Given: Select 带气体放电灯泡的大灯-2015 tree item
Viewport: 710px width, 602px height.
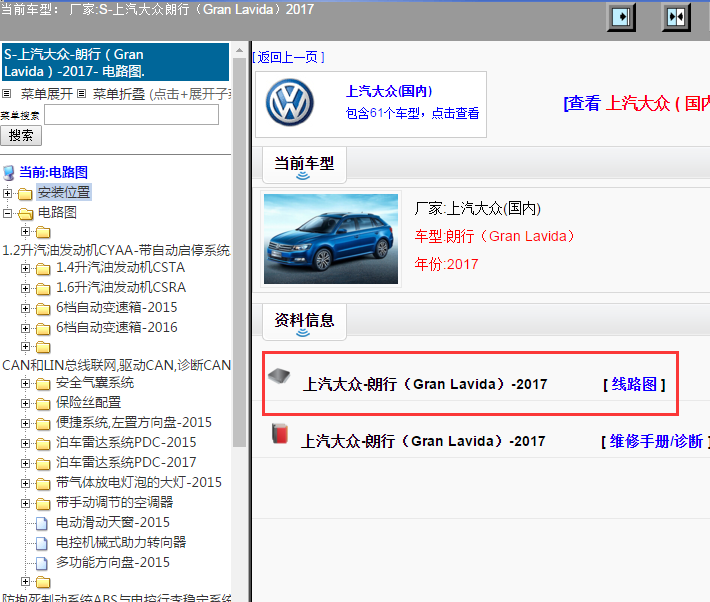Looking at the screenshot, I should click(x=139, y=482).
